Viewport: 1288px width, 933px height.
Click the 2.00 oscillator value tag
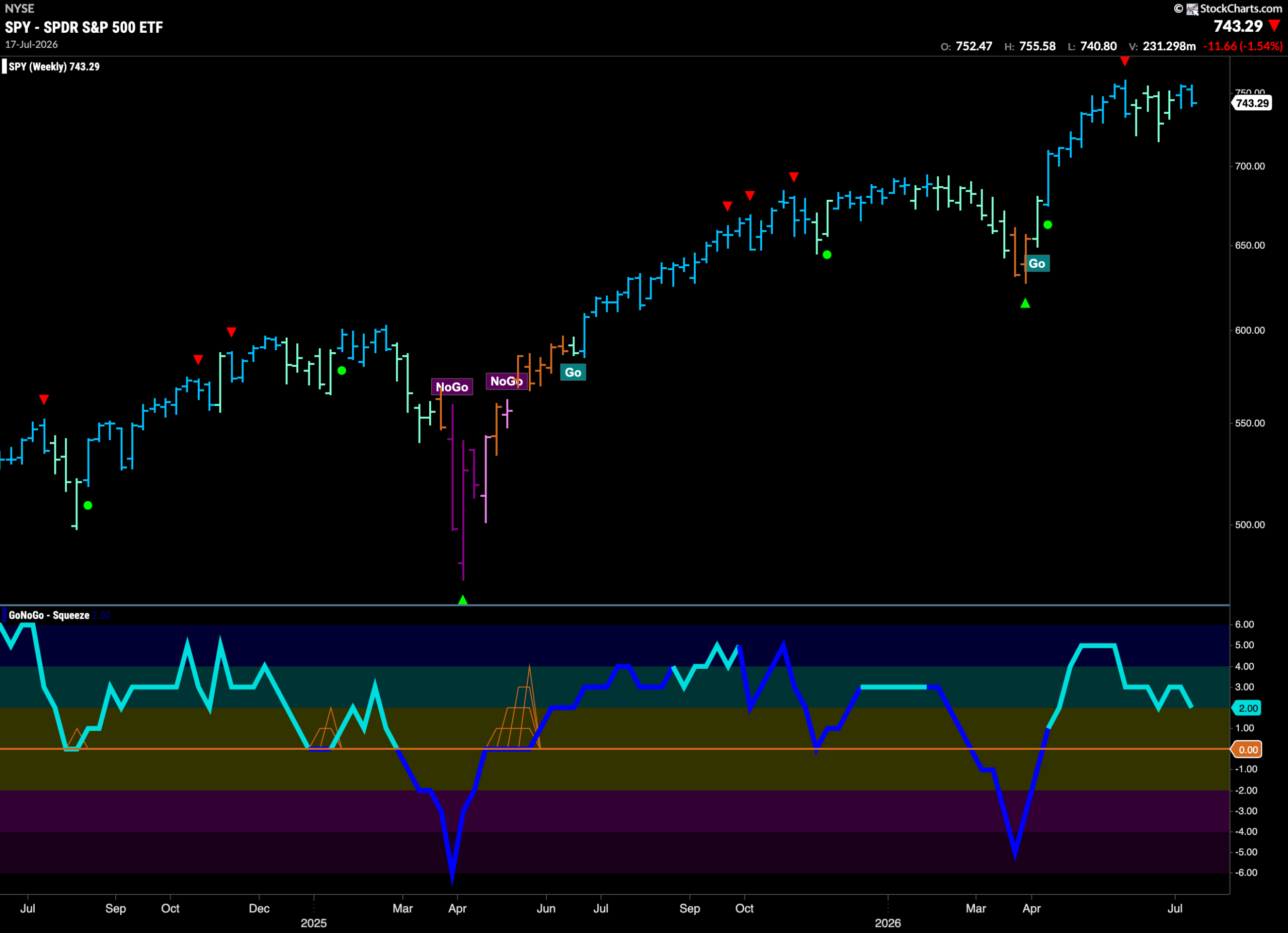[x=1248, y=708]
